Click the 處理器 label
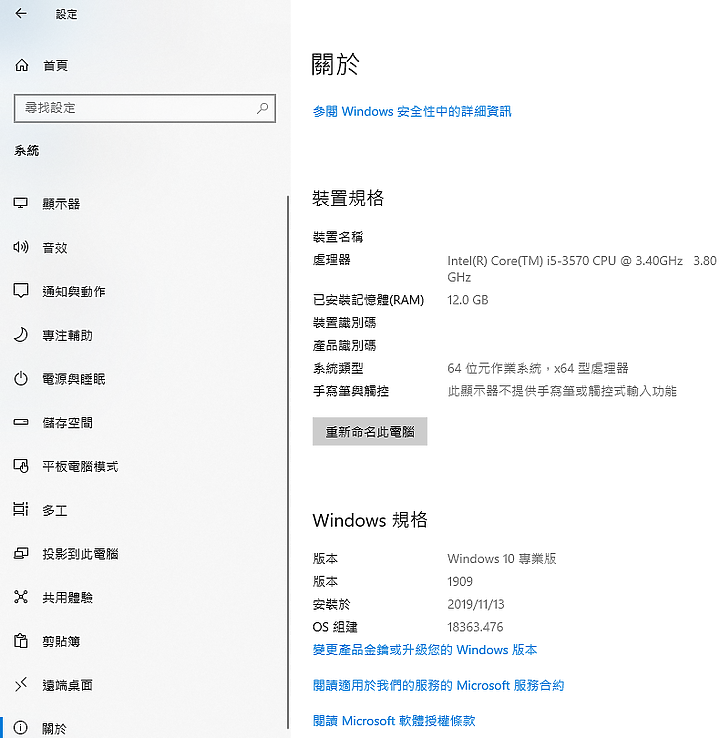Viewport: 720px width, 738px height. coord(332,260)
